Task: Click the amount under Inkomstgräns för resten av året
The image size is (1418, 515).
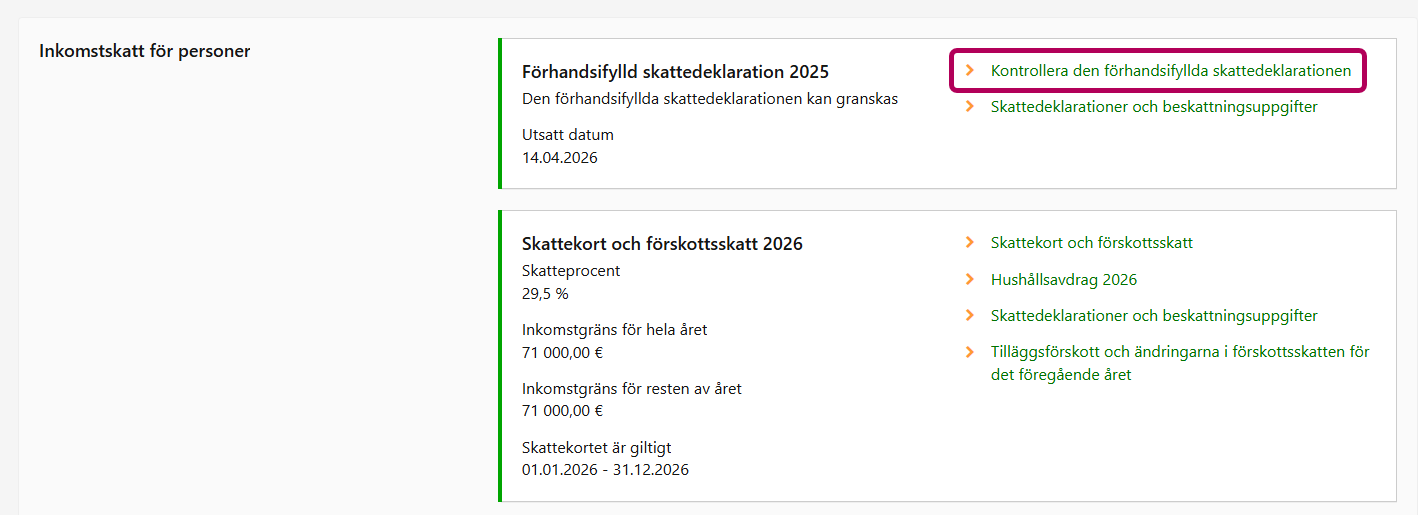Action: tap(562, 410)
